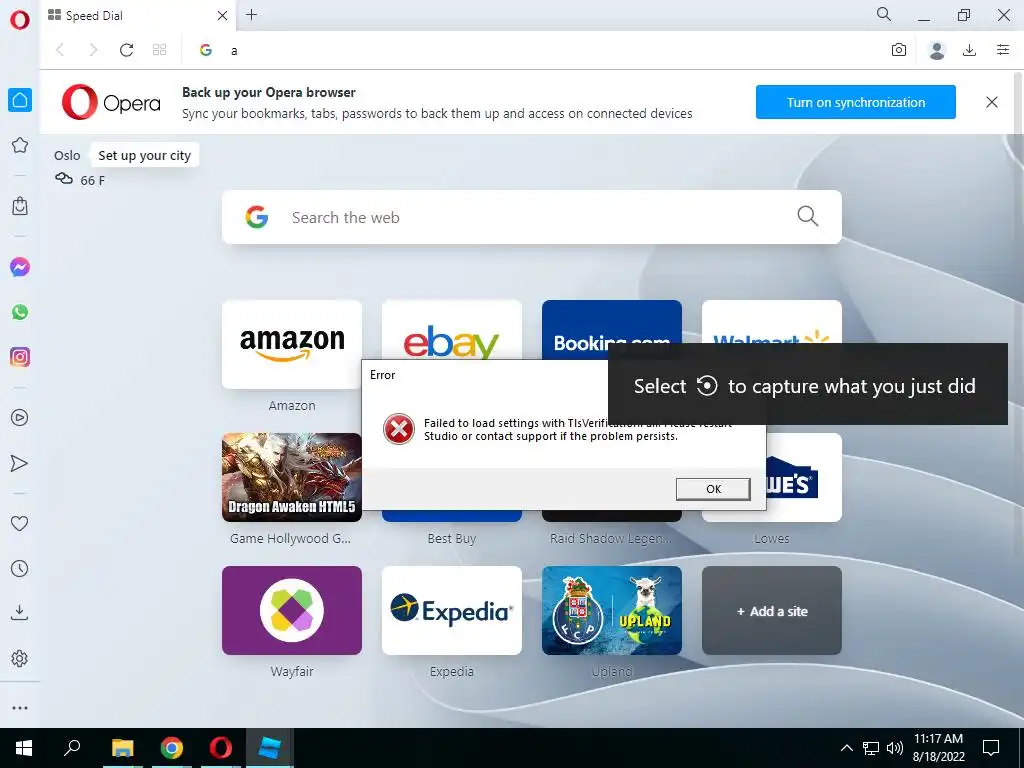1024x768 pixels.
Task: Show hidden tray icons chevron
Action: [x=846, y=748]
